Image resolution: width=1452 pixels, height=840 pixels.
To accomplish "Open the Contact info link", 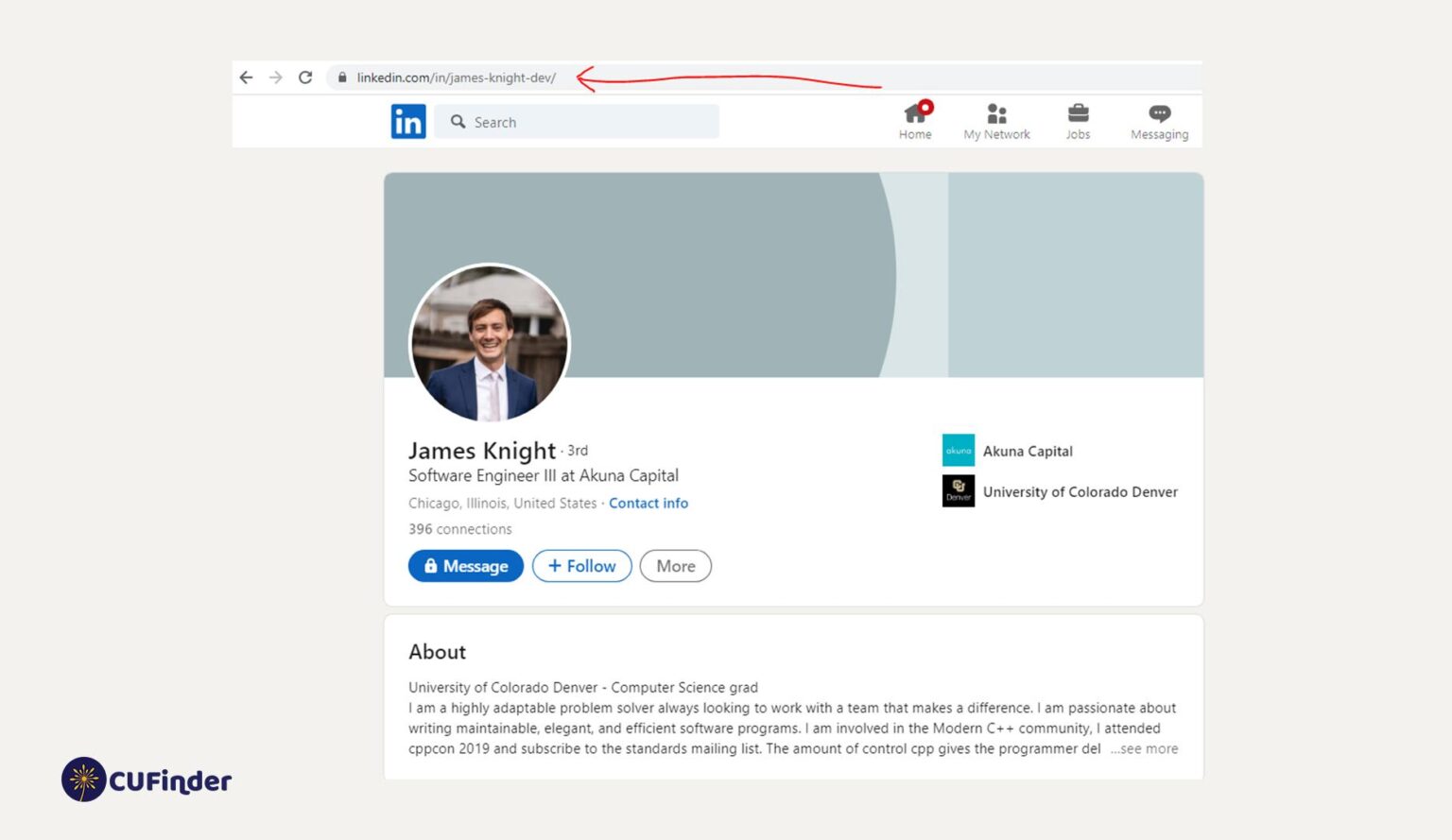I will coord(648,504).
